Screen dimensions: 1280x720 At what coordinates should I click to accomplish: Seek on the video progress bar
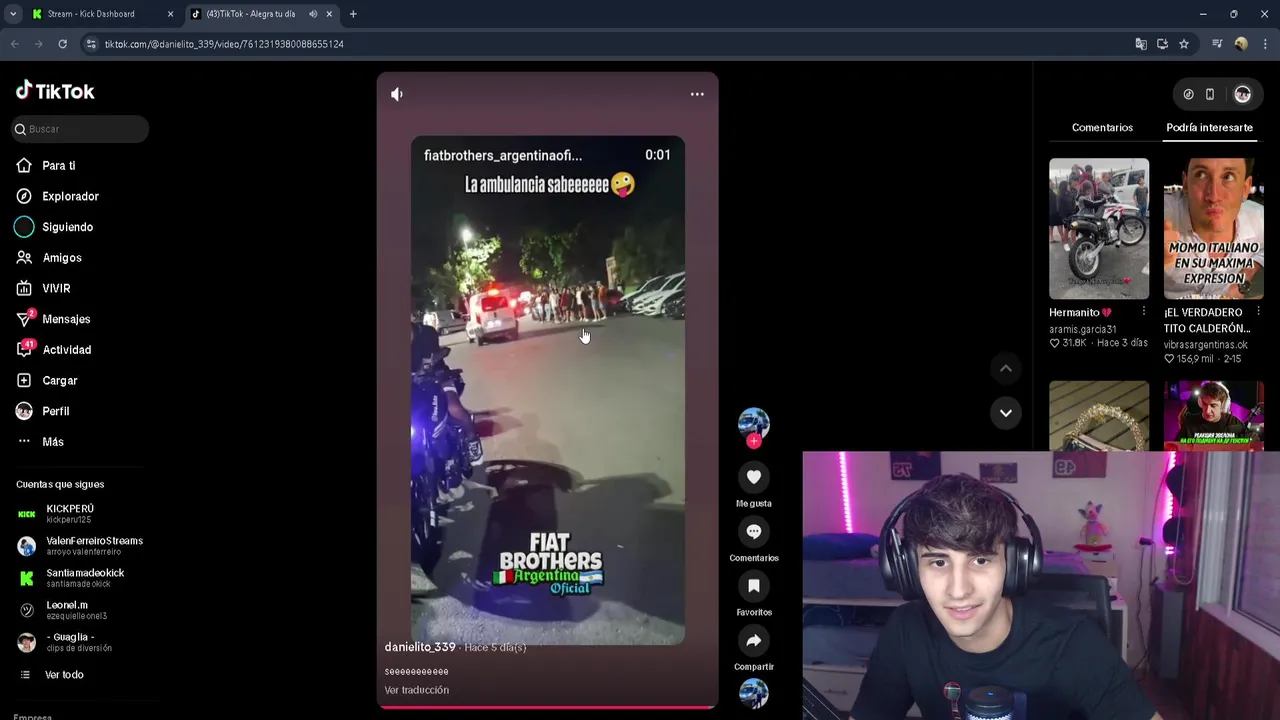[547, 707]
